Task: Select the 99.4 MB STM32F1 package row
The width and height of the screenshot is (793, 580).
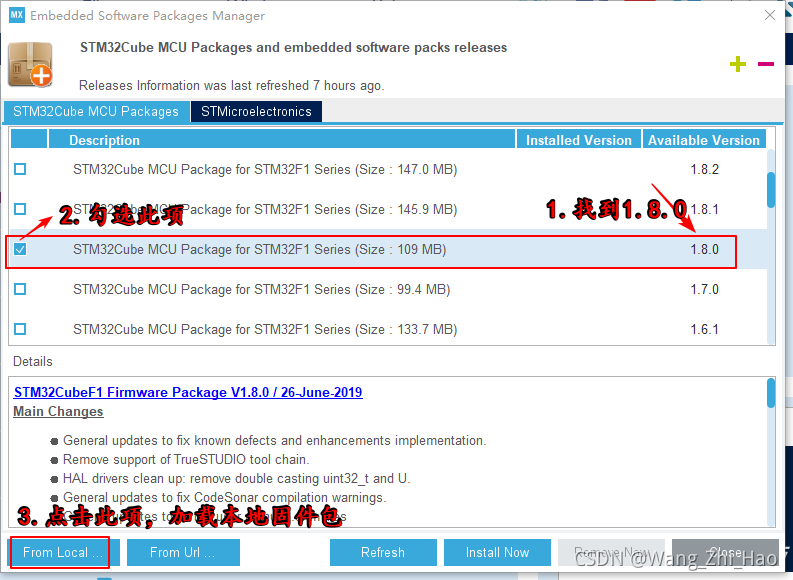Action: click(x=388, y=289)
